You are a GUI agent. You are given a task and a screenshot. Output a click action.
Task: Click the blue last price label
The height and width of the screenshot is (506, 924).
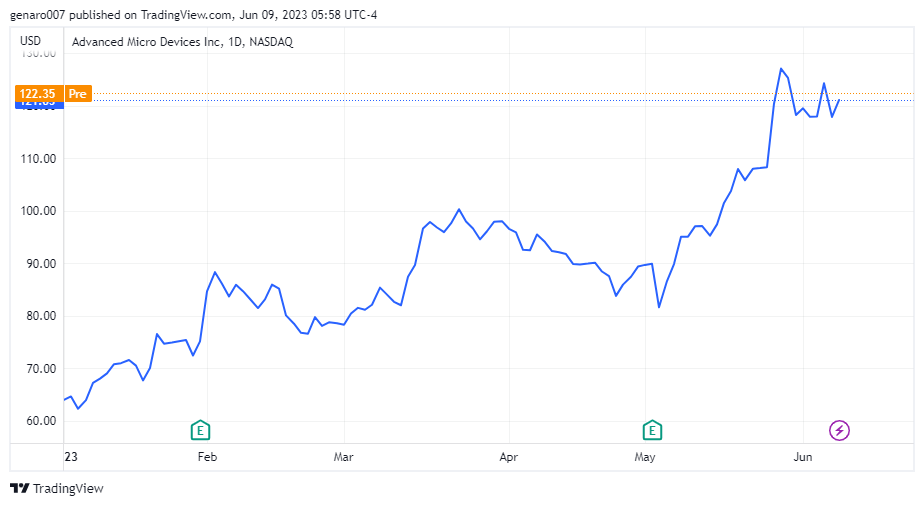click(39, 105)
